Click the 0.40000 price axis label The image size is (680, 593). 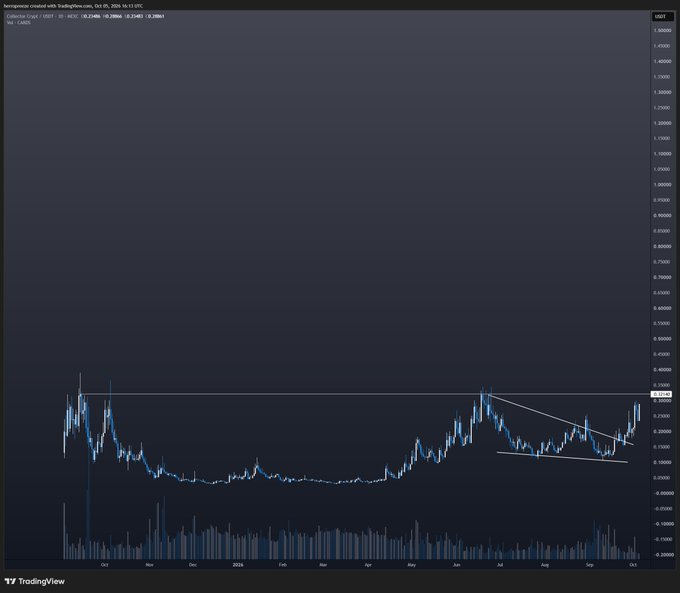[x=662, y=370]
